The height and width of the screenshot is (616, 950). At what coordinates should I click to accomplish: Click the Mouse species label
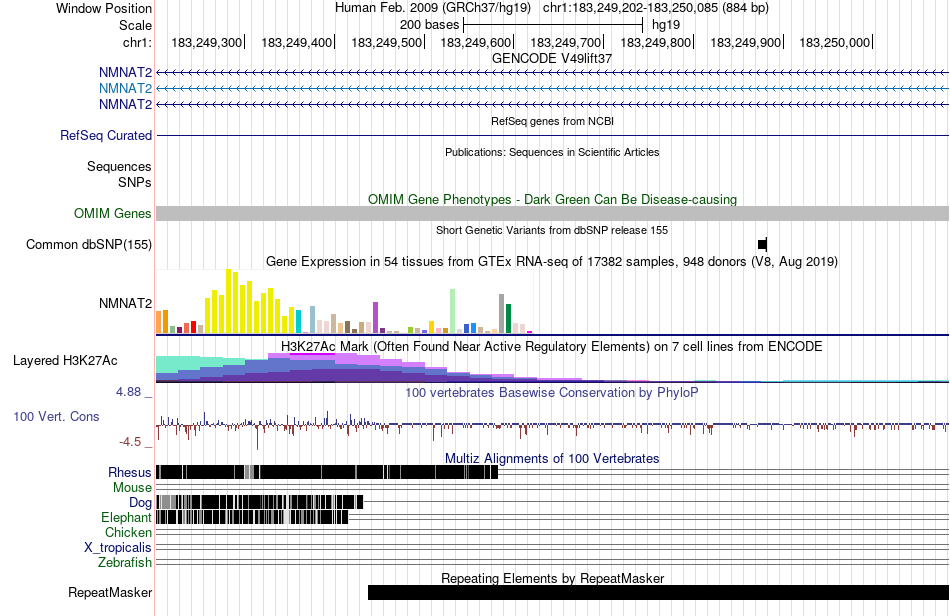point(132,488)
